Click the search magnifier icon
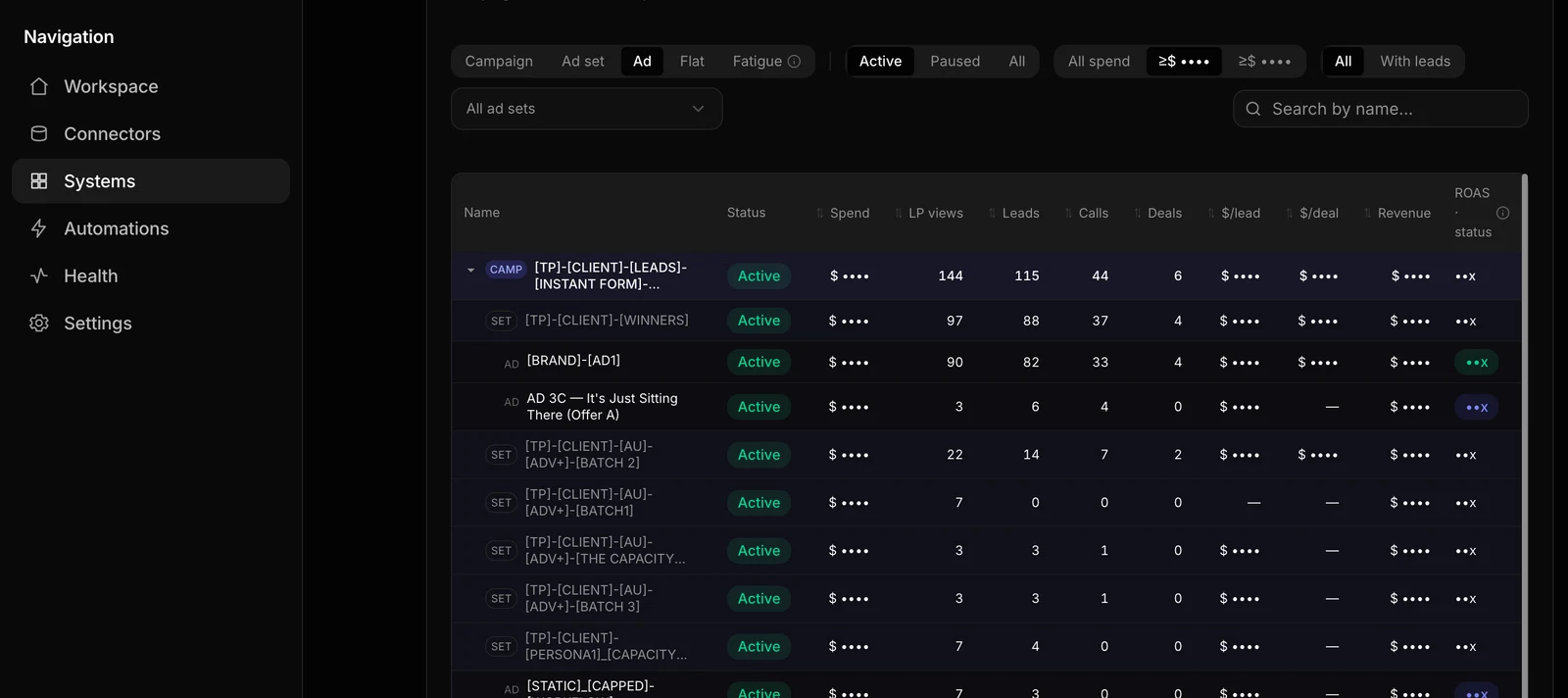The height and width of the screenshot is (698, 1568). [1252, 109]
